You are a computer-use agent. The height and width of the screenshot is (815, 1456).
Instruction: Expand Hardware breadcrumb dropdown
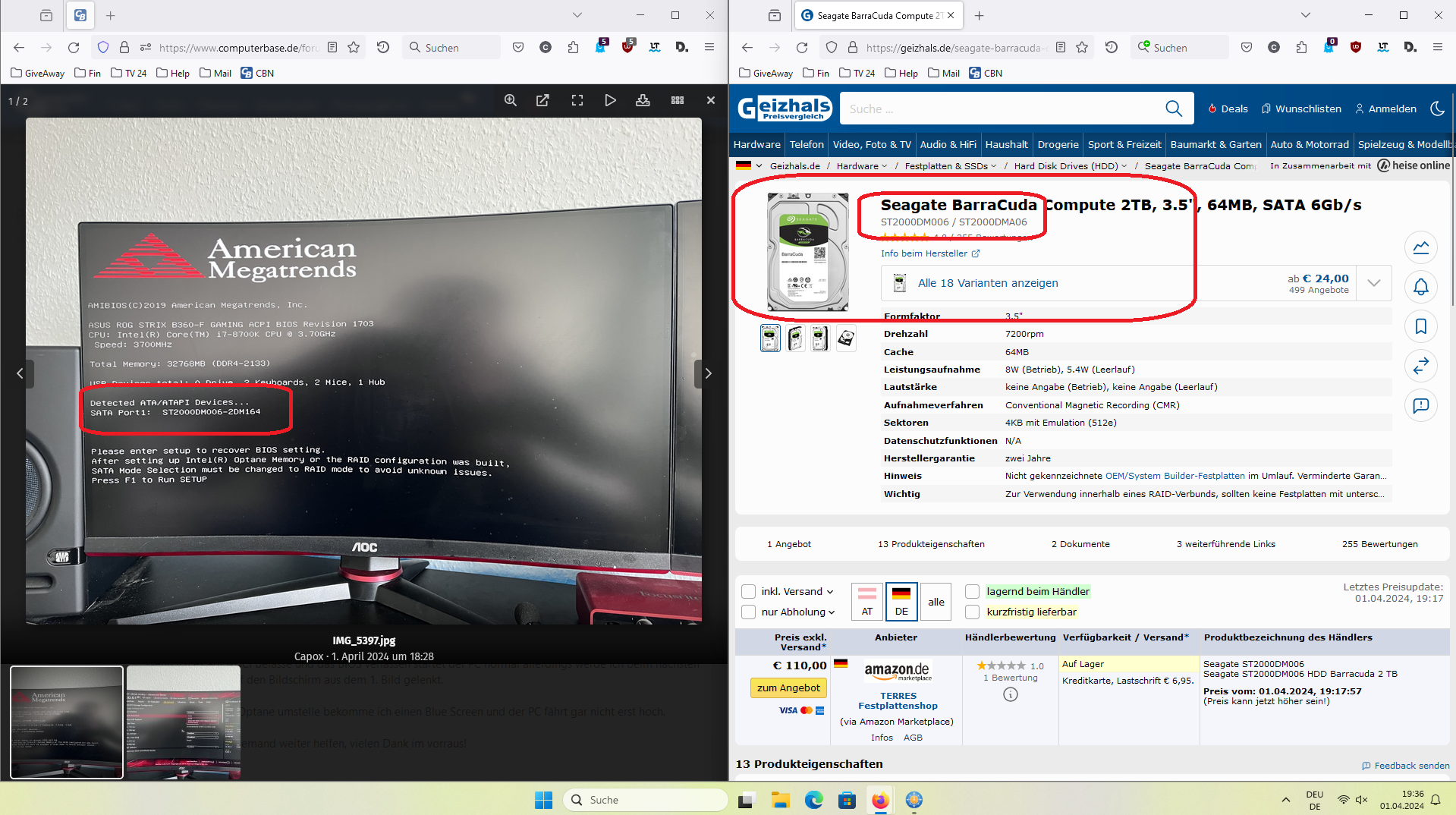coord(884,166)
